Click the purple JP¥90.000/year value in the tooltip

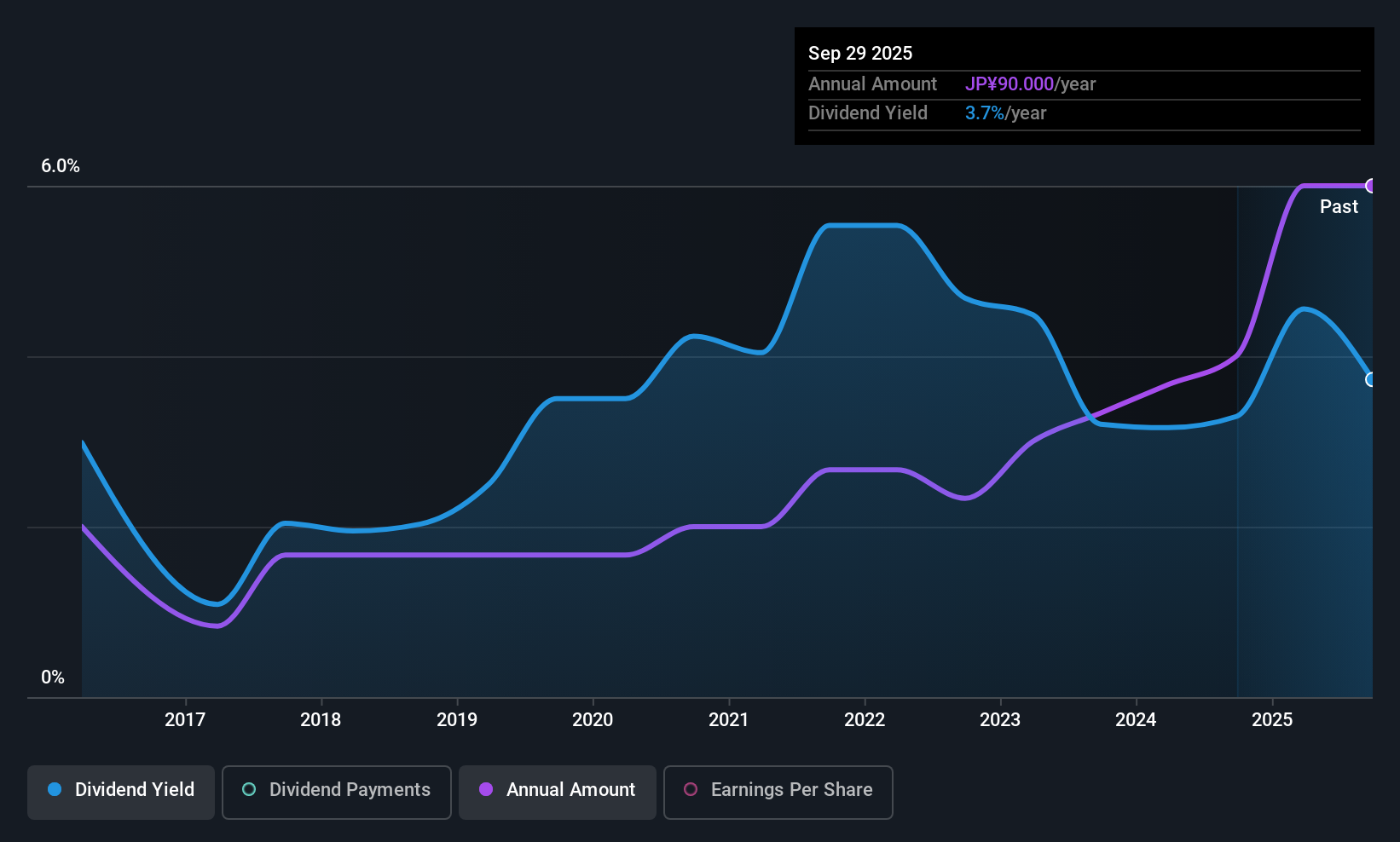pos(1010,84)
